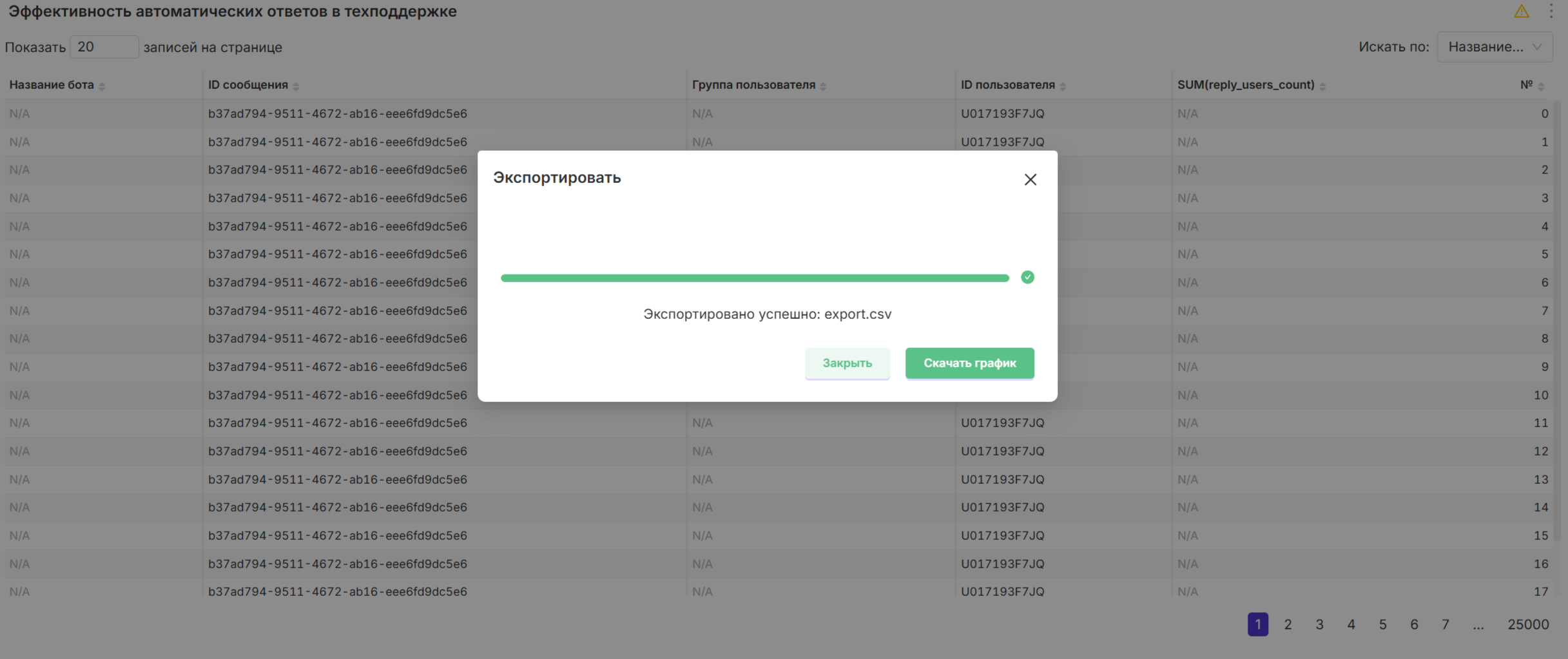Click the green success checkmark icon

click(1027, 278)
